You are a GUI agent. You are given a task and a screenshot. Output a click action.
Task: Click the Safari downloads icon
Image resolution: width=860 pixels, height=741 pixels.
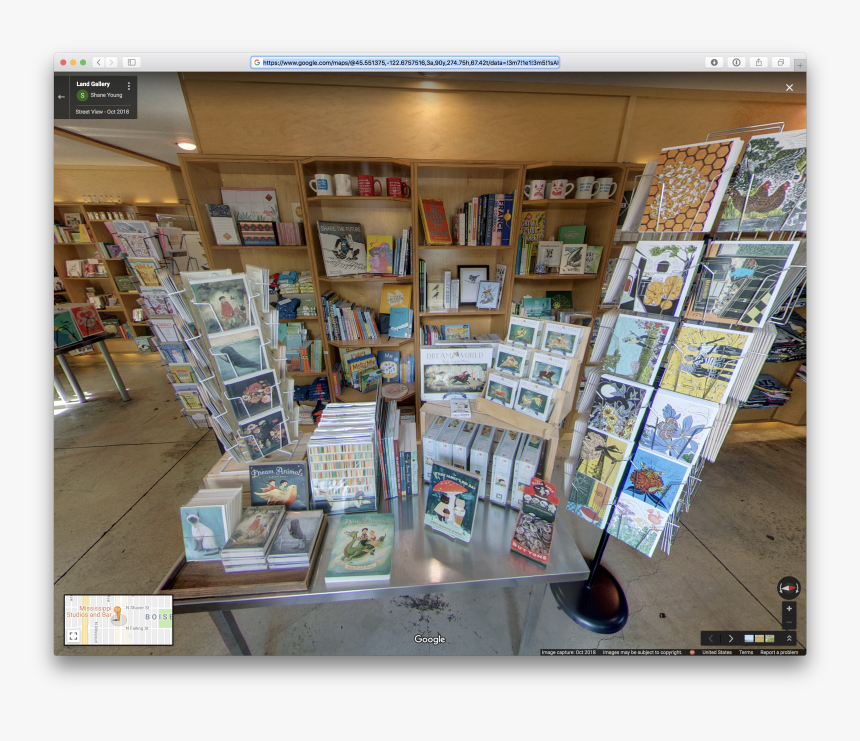click(714, 62)
